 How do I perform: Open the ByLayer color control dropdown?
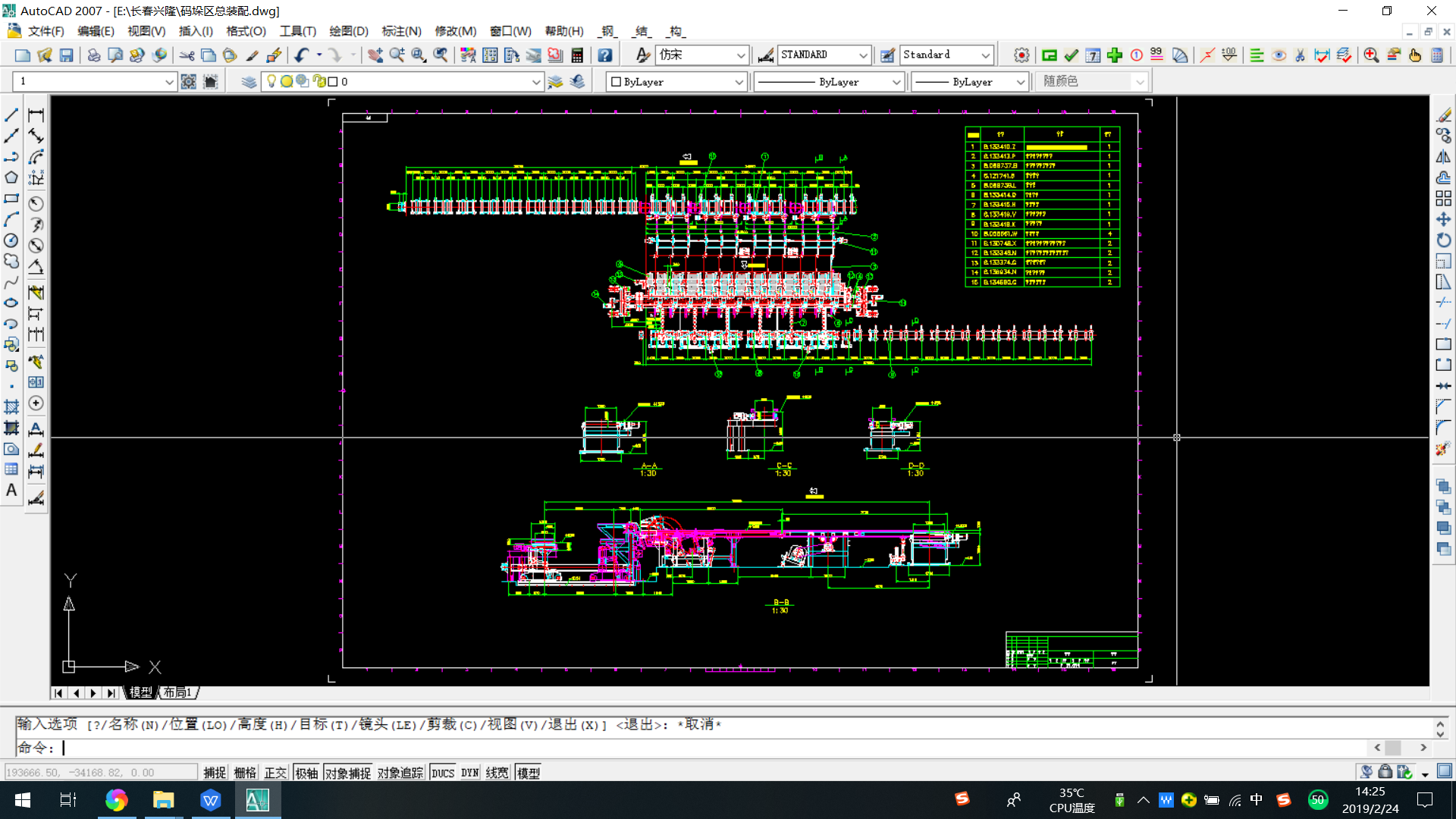(739, 82)
